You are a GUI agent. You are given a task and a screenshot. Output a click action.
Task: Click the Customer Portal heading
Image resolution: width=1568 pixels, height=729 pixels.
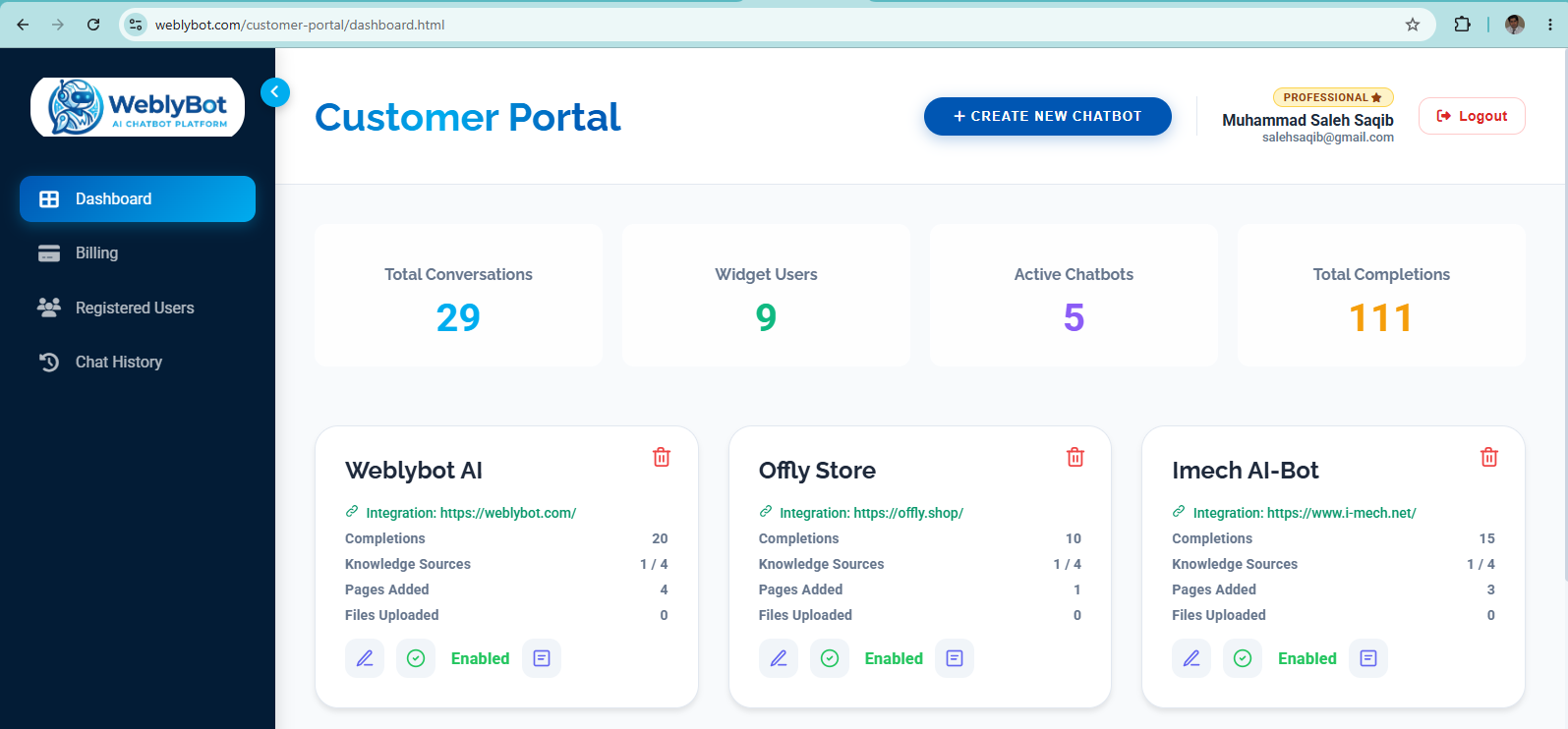click(x=468, y=117)
